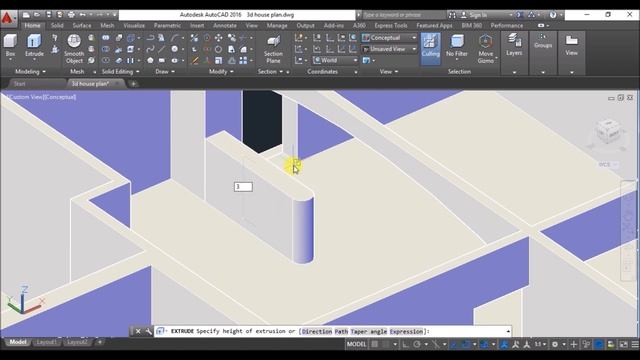Open the World coordinate system dropdown
640x360 pixels.
335,60
